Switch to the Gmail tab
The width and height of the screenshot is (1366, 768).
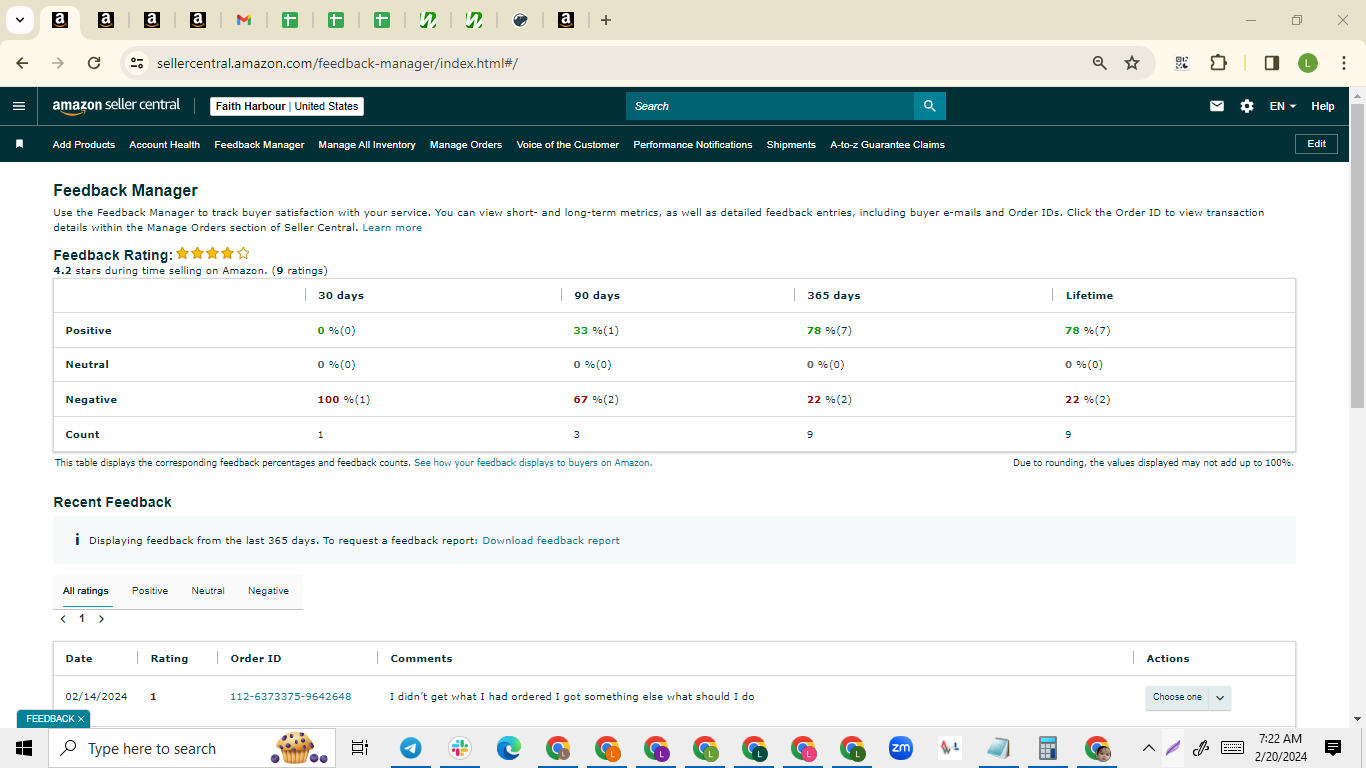pos(244,20)
